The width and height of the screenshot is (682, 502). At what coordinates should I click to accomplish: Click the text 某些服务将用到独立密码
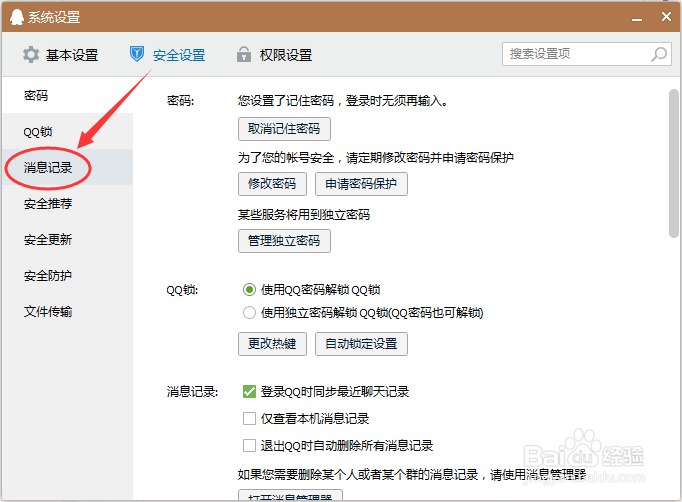pyautogui.click(x=304, y=214)
